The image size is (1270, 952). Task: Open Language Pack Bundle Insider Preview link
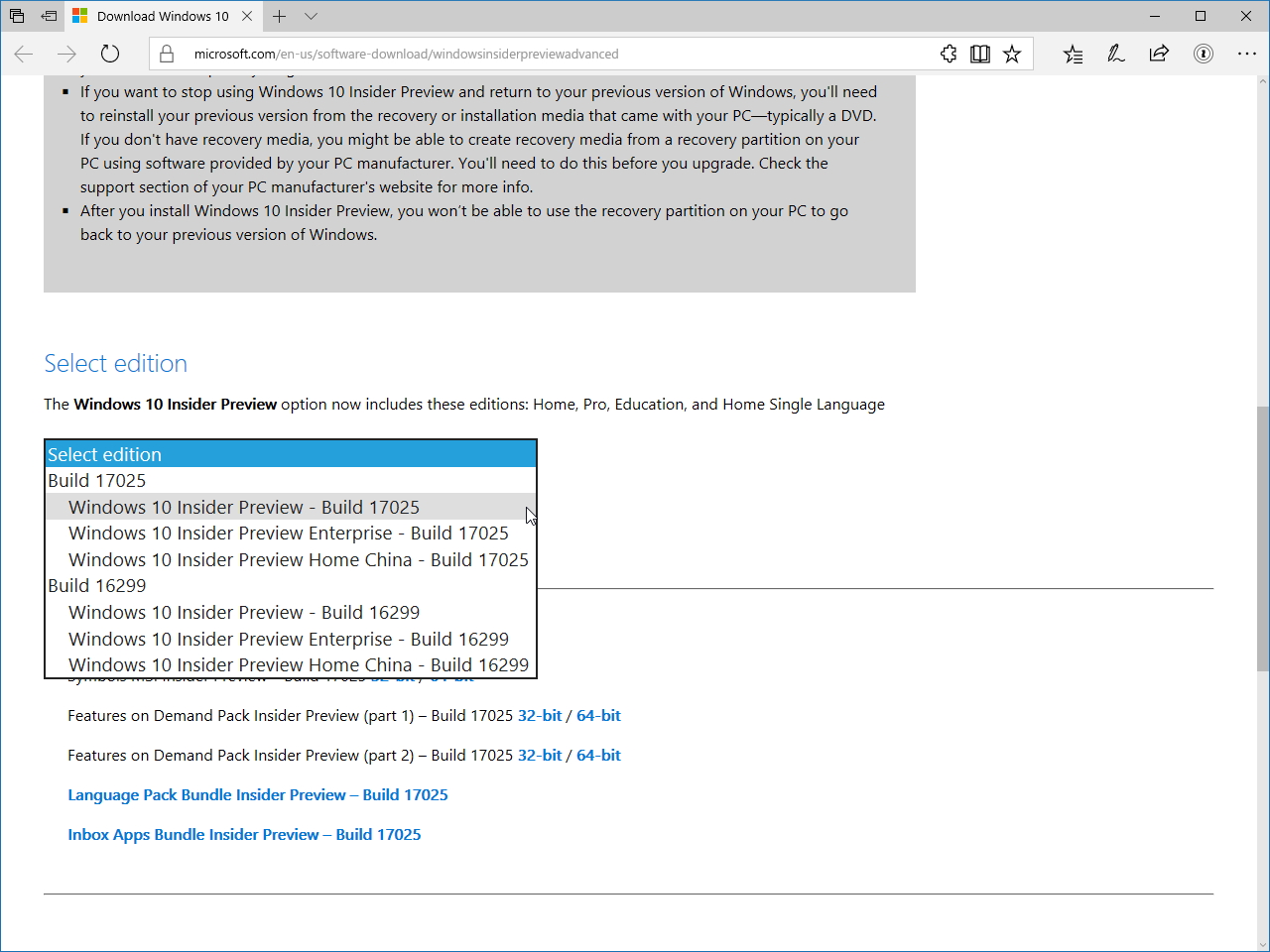(x=258, y=794)
